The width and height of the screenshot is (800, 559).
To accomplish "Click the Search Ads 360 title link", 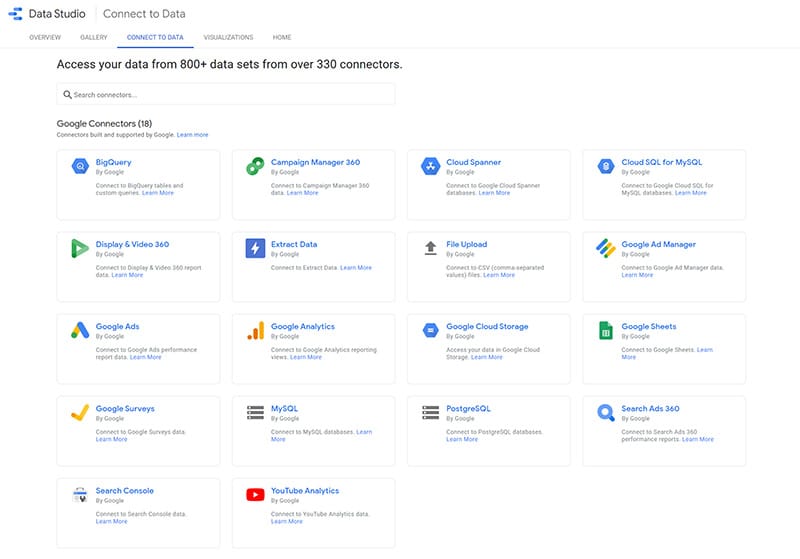I will (x=650, y=409).
